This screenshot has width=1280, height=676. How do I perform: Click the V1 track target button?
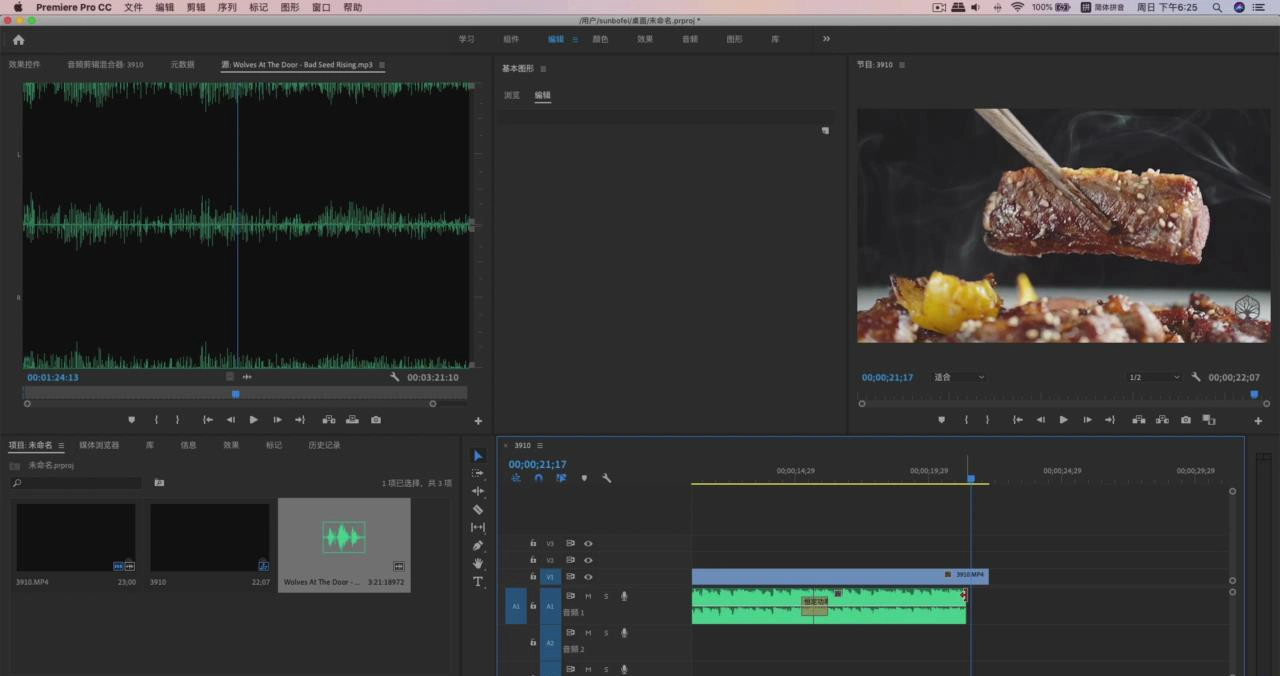(x=549, y=577)
